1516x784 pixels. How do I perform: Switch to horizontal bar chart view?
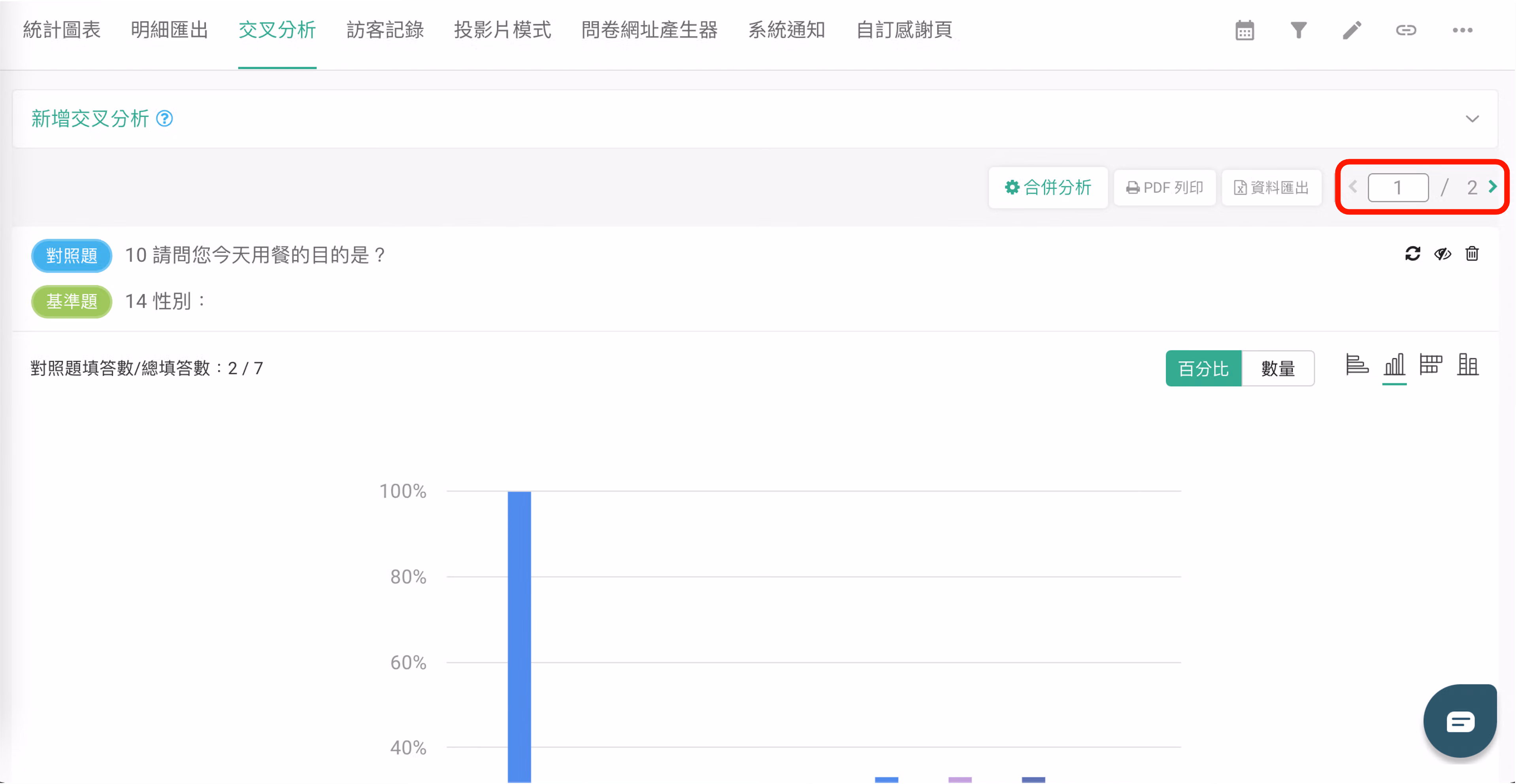(1357, 365)
